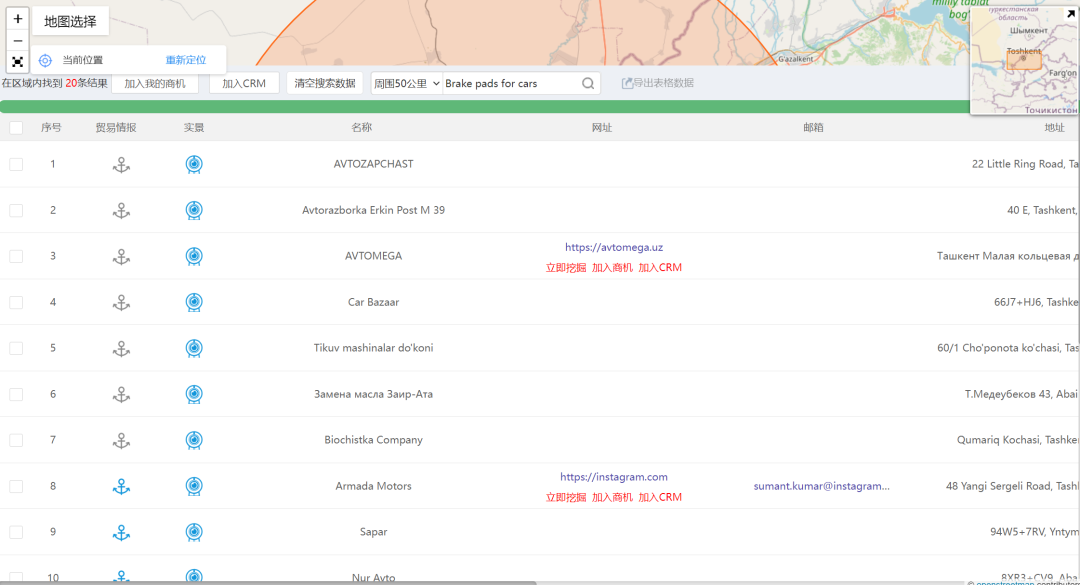Click the Car Bazaar name cell
1080x585 pixels.
click(373, 302)
